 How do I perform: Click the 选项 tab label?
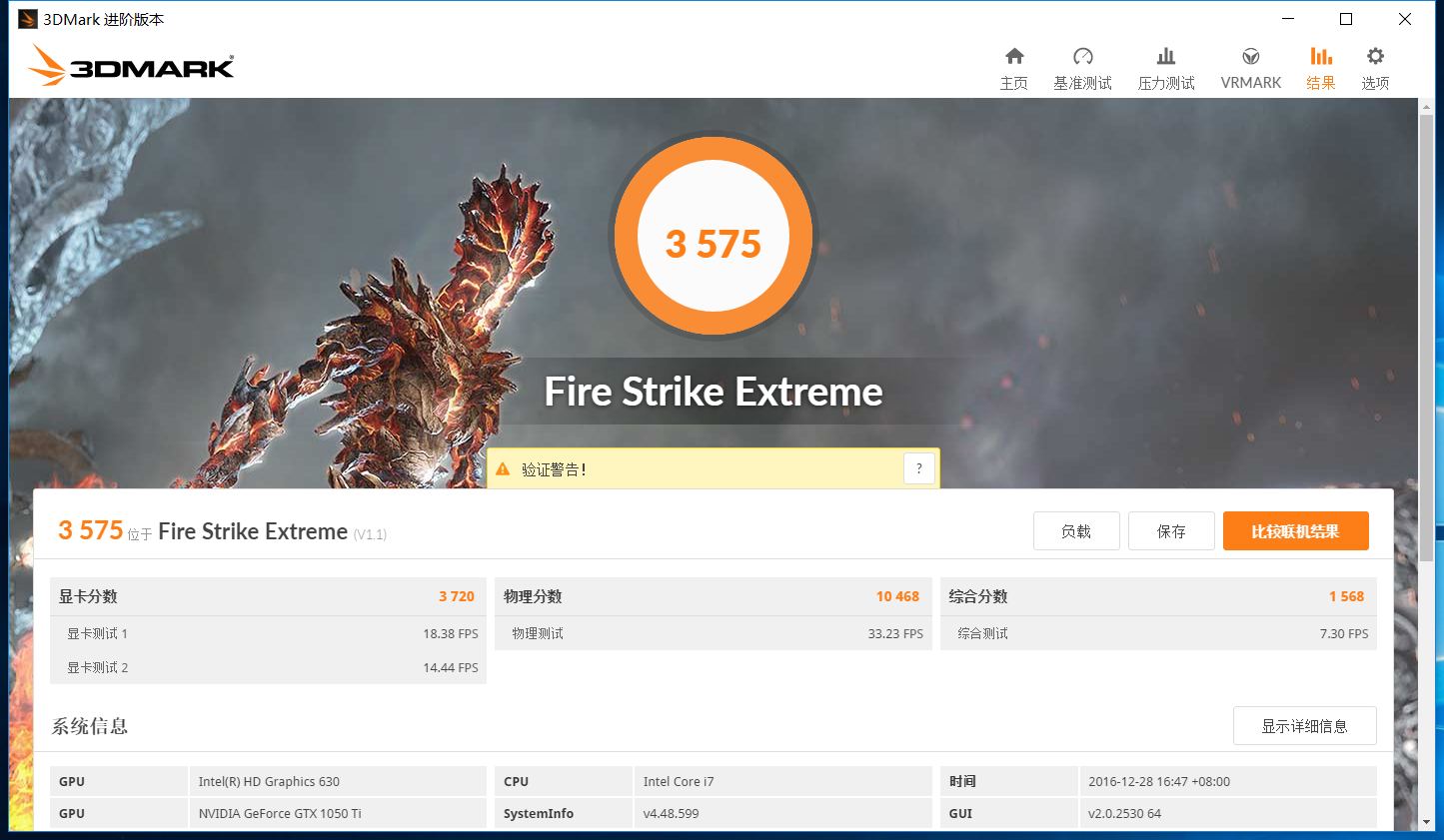tap(1375, 83)
